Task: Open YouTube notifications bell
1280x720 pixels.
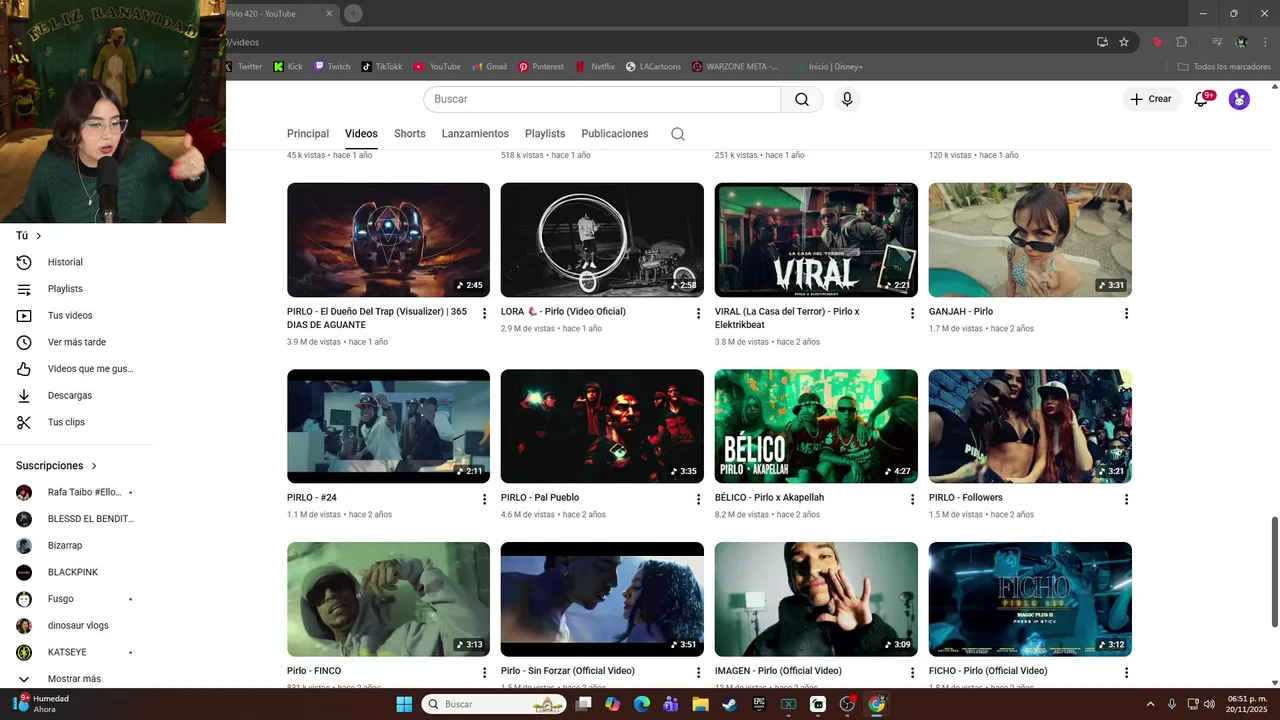Action: point(1201,99)
